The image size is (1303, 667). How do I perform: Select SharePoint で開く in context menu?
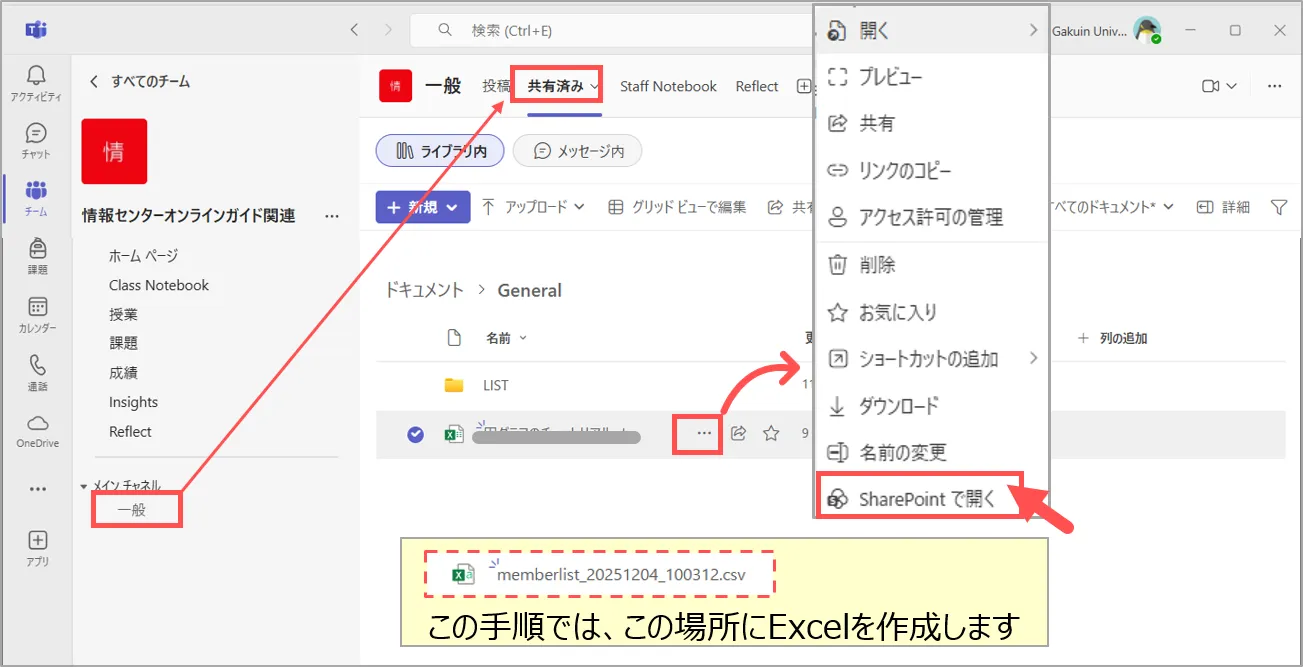pyautogui.click(x=926, y=499)
